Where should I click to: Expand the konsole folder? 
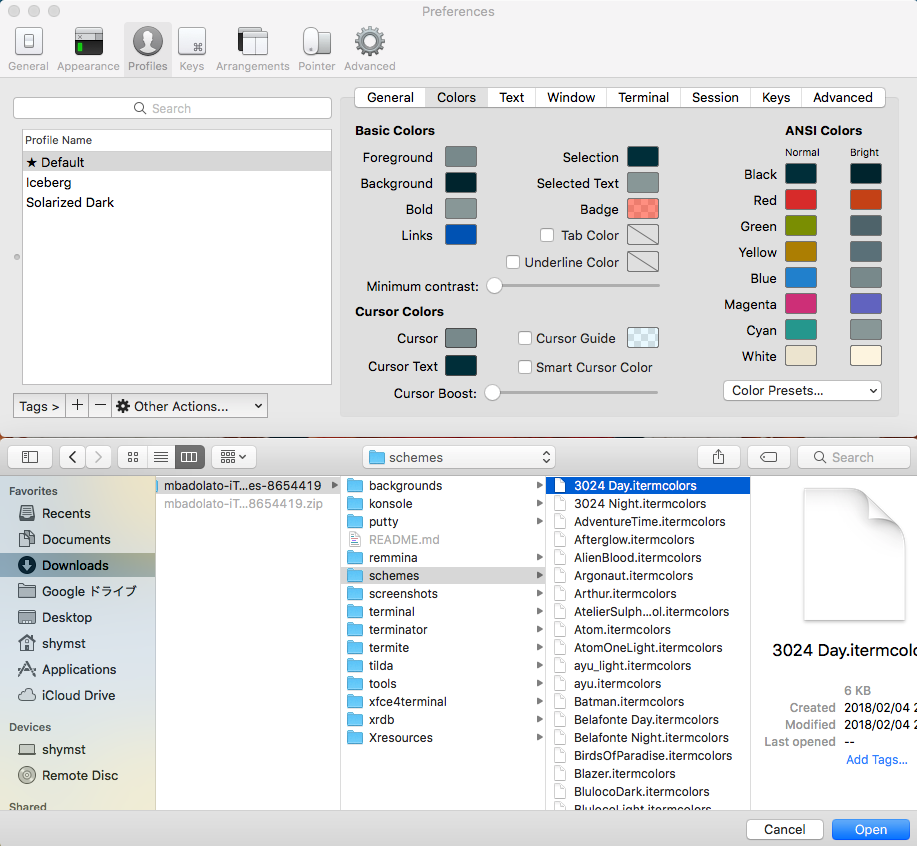(539, 503)
